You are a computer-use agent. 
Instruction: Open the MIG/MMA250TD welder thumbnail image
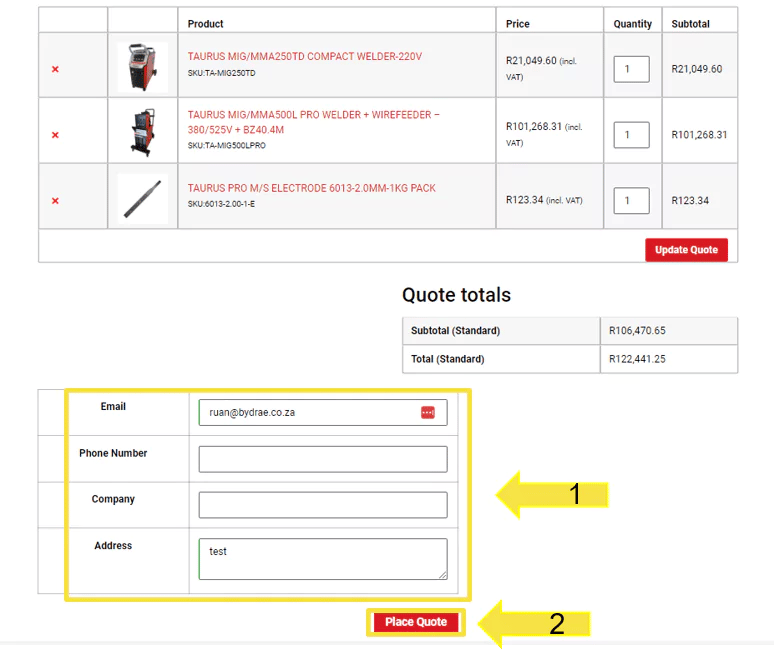pyautogui.click(x=142, y=67)
